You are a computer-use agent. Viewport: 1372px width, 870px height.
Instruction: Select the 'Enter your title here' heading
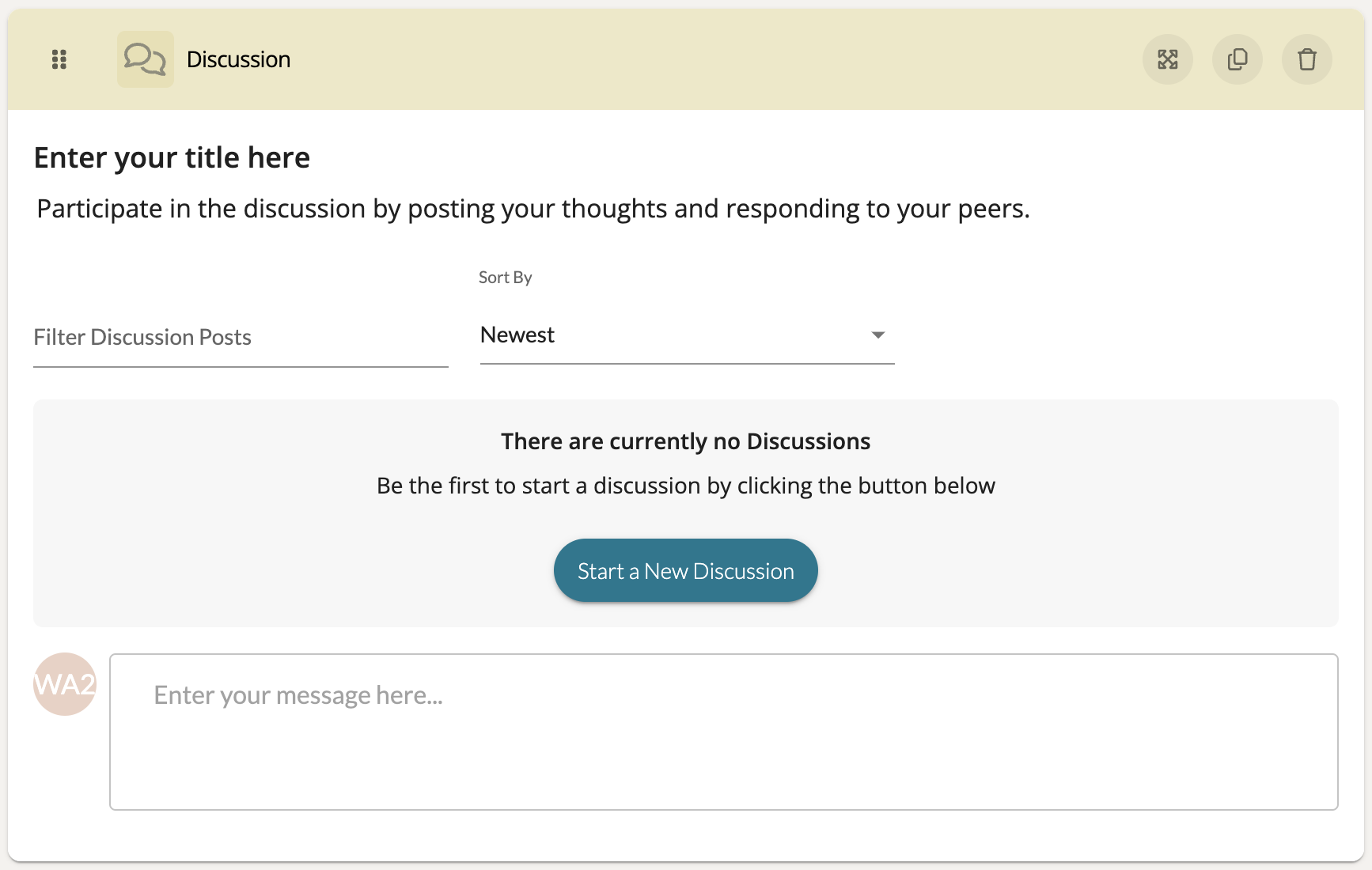(x=172, y=158)
